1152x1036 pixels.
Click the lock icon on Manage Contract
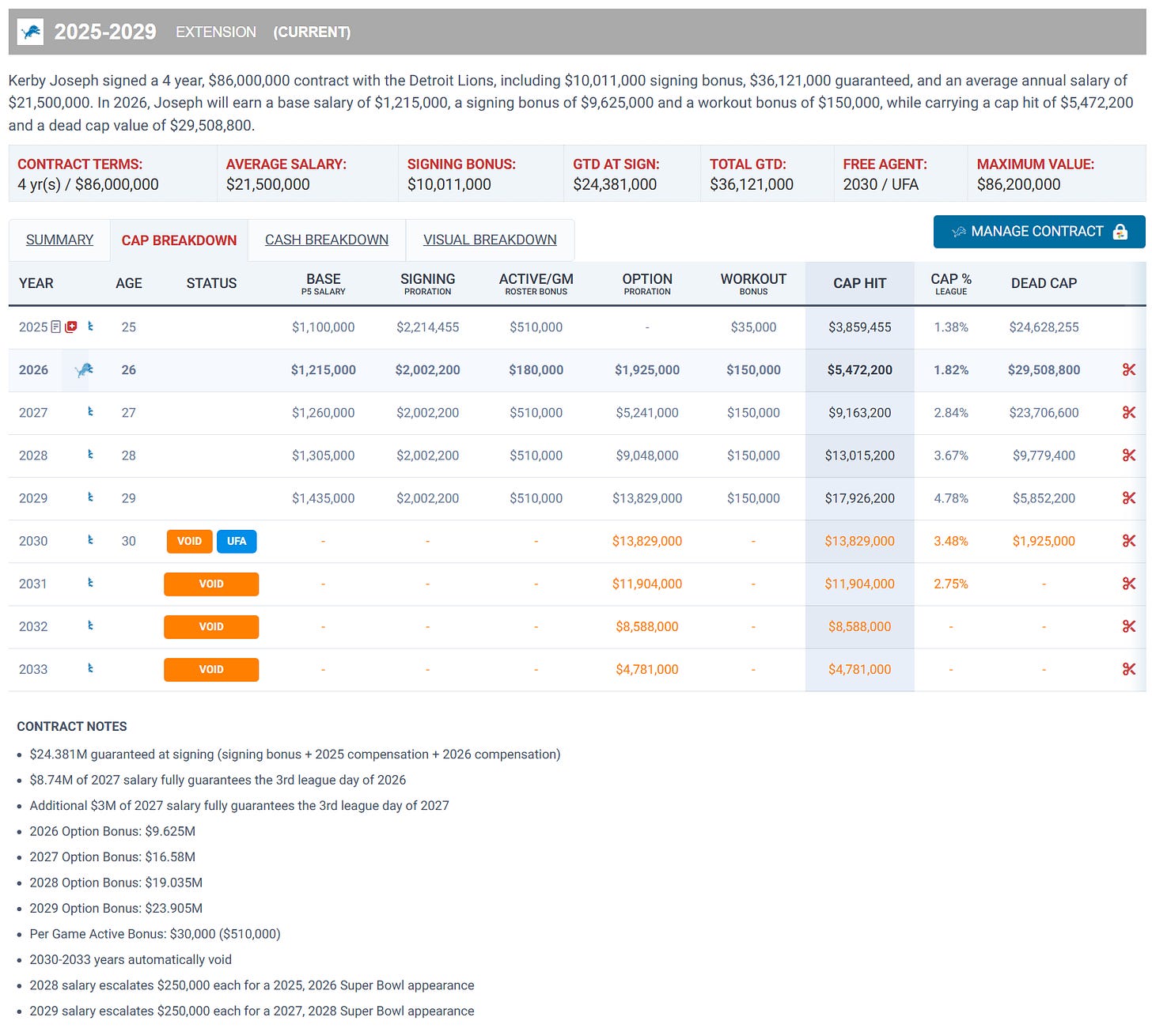(1120, 232)
